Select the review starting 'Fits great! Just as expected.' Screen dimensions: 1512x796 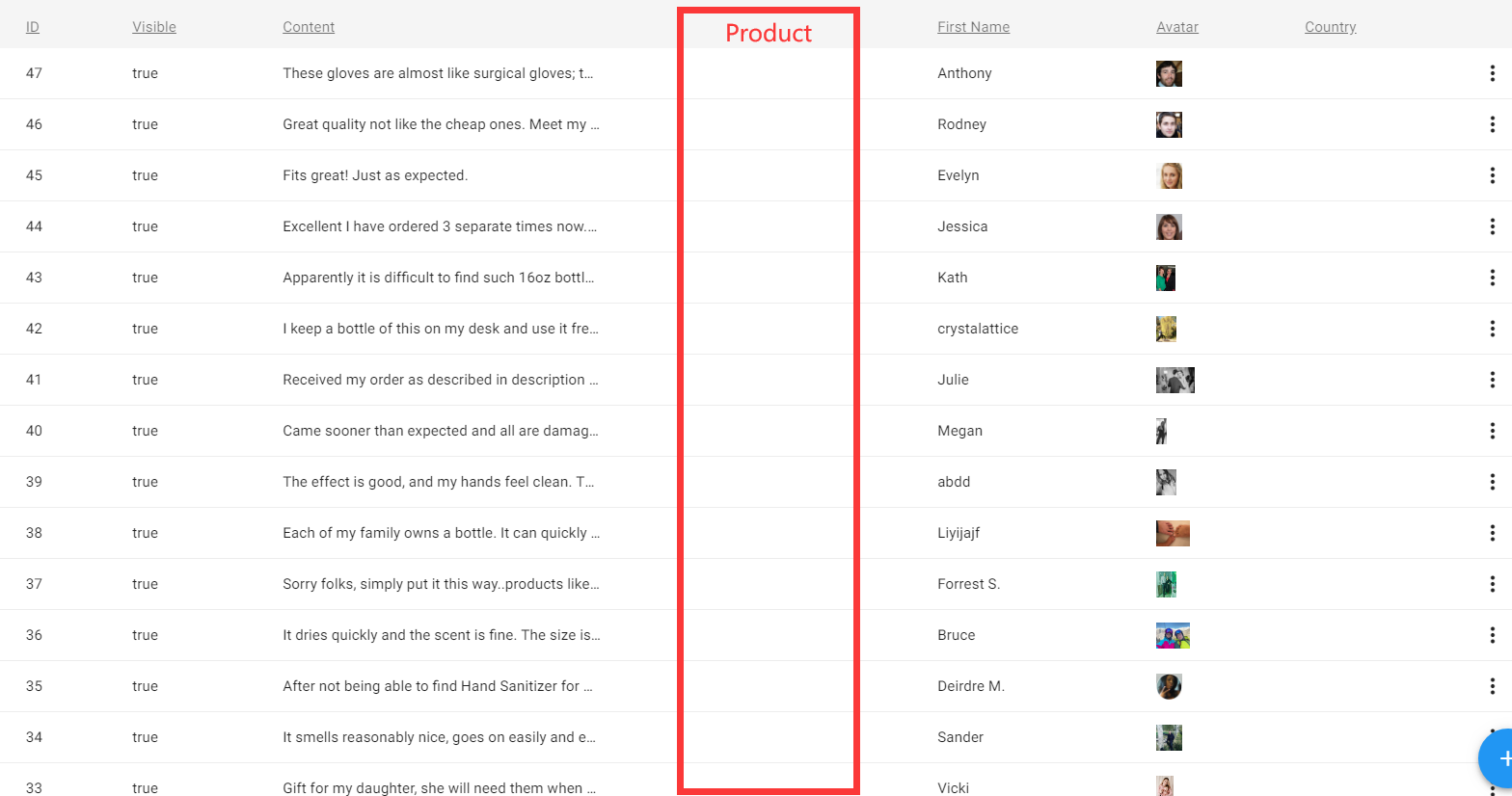pyautogui.click(x=375, y=175)
